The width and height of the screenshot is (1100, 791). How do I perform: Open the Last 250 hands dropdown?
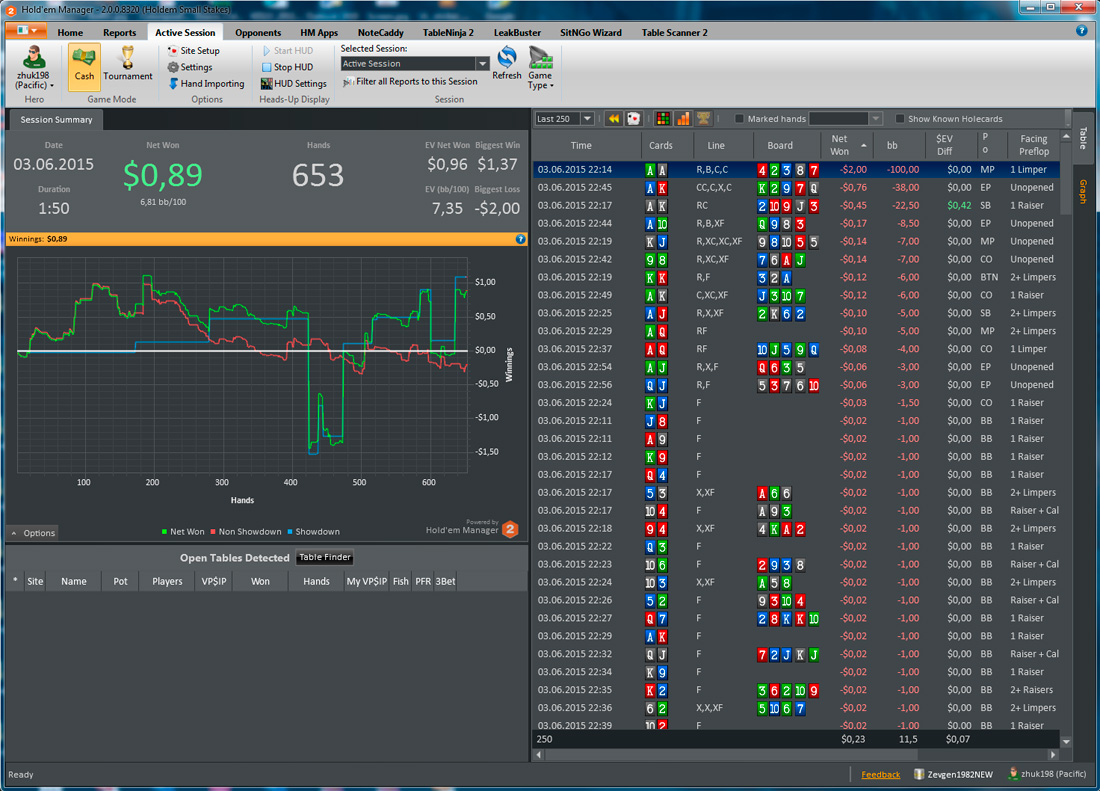click(587, 119)
